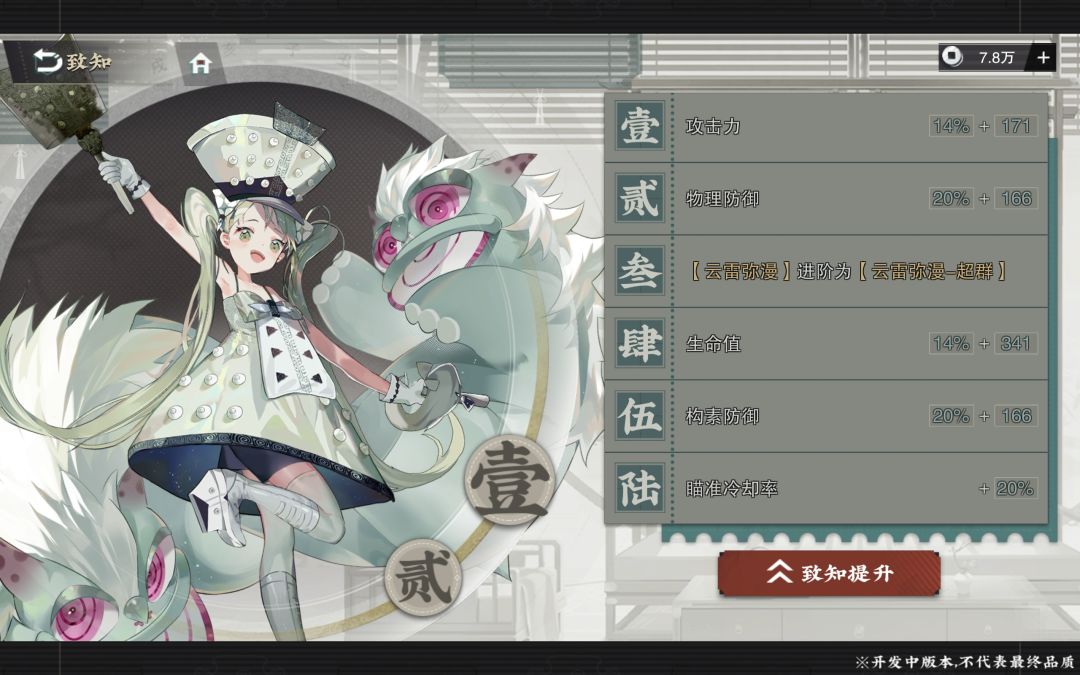The width and height of the screenshot is (1080, 675).
Task: Click the 叁 tile for skill upgrade
Action: coord(640,271)
